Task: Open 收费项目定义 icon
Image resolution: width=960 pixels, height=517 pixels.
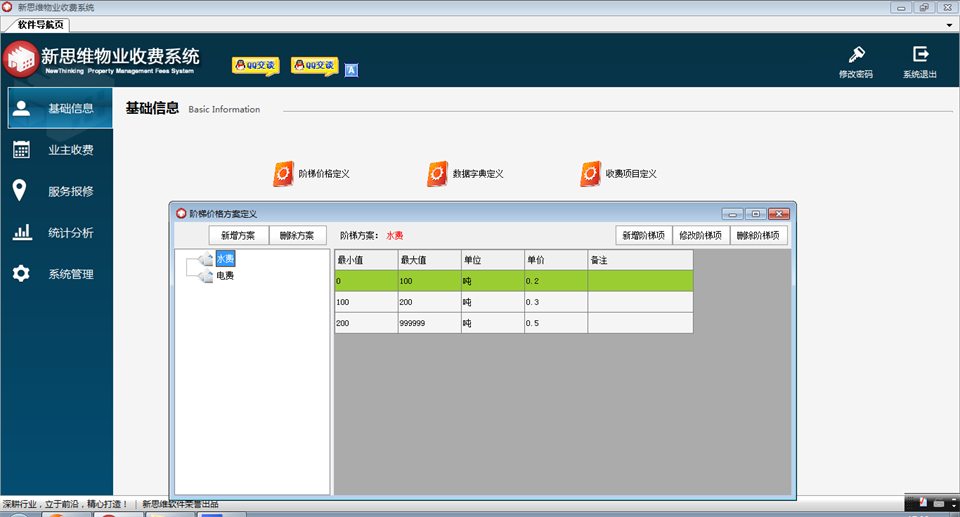Action: 590,174
